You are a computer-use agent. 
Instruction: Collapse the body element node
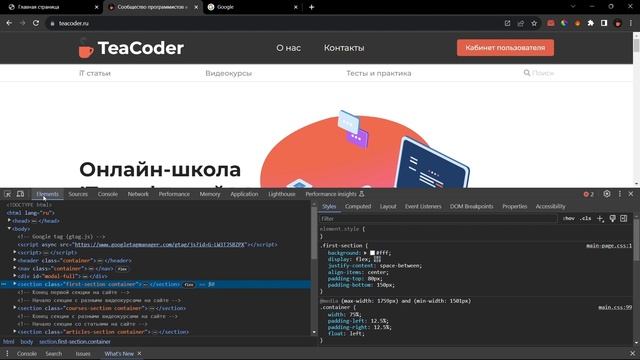point(9,229)
